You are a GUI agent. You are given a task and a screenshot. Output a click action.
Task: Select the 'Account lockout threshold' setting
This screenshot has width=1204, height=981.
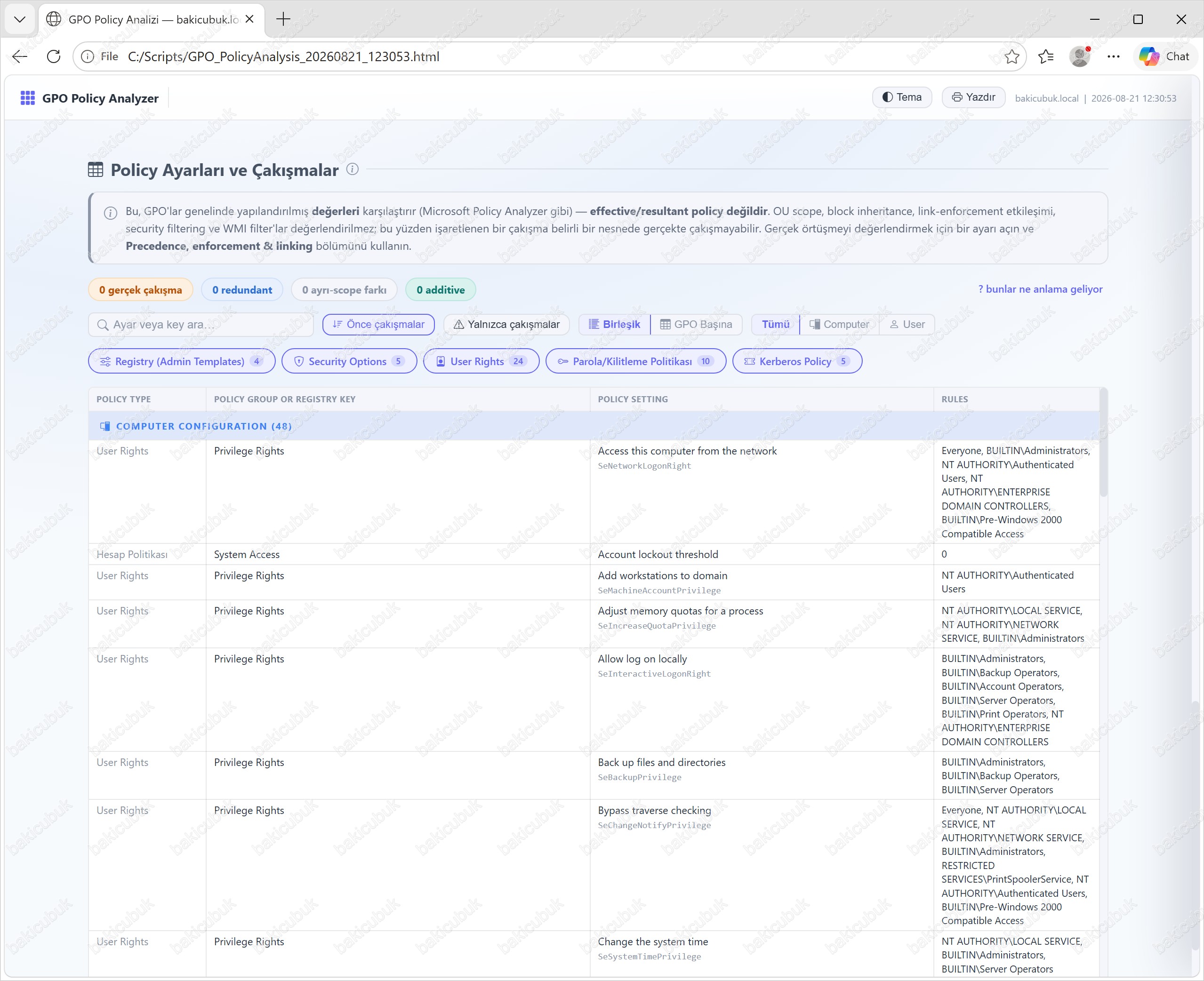point(658,554)
